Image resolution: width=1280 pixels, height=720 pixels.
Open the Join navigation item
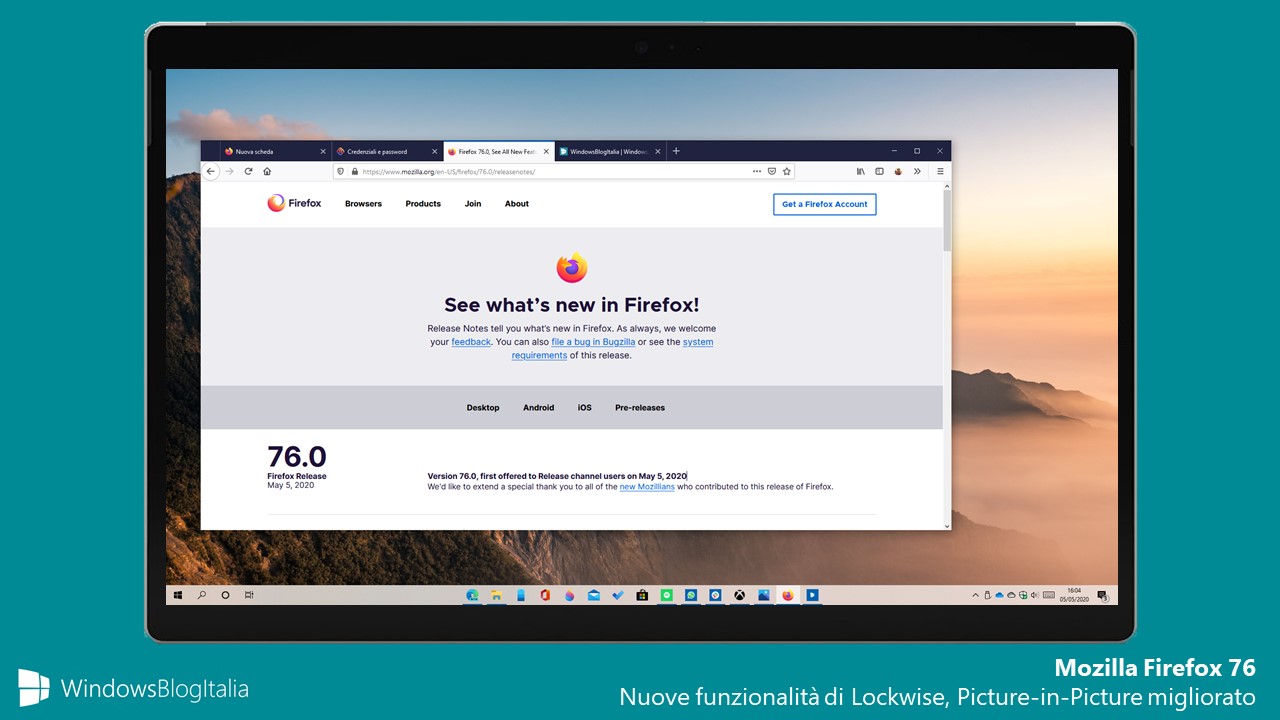(x=473, y=204)
